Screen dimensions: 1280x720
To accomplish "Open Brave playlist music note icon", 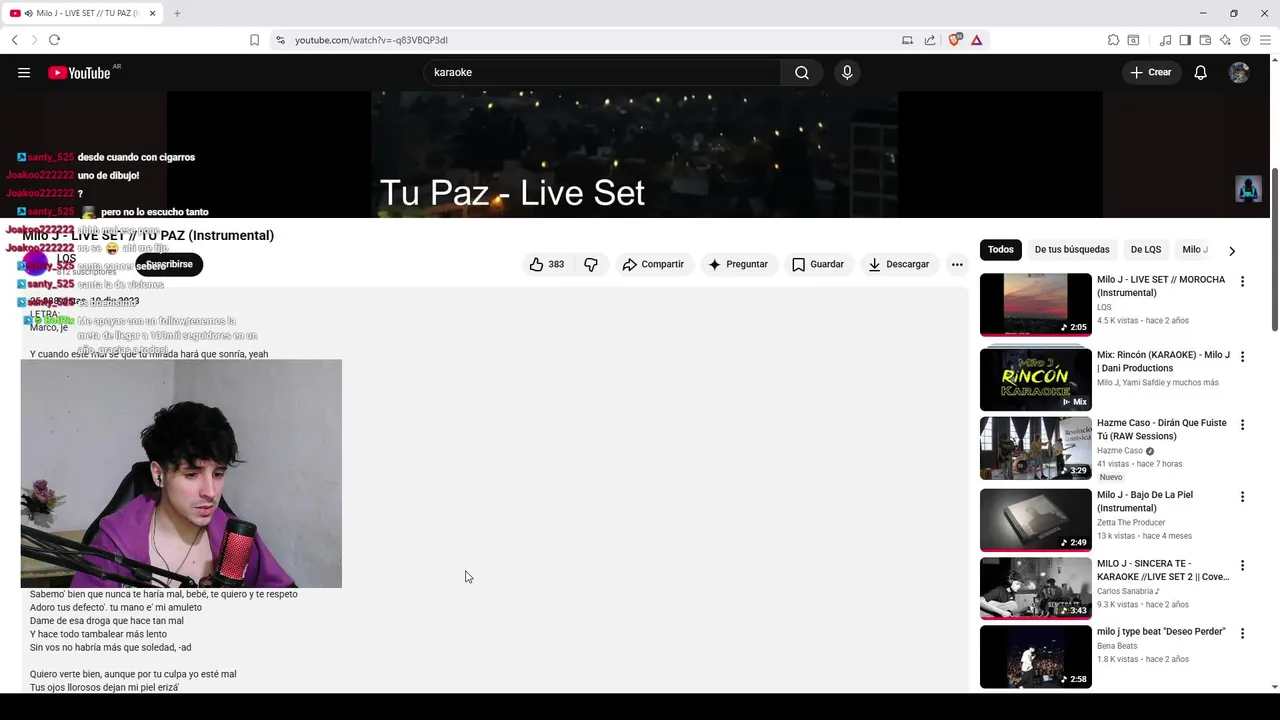I will pos(1165,40).
